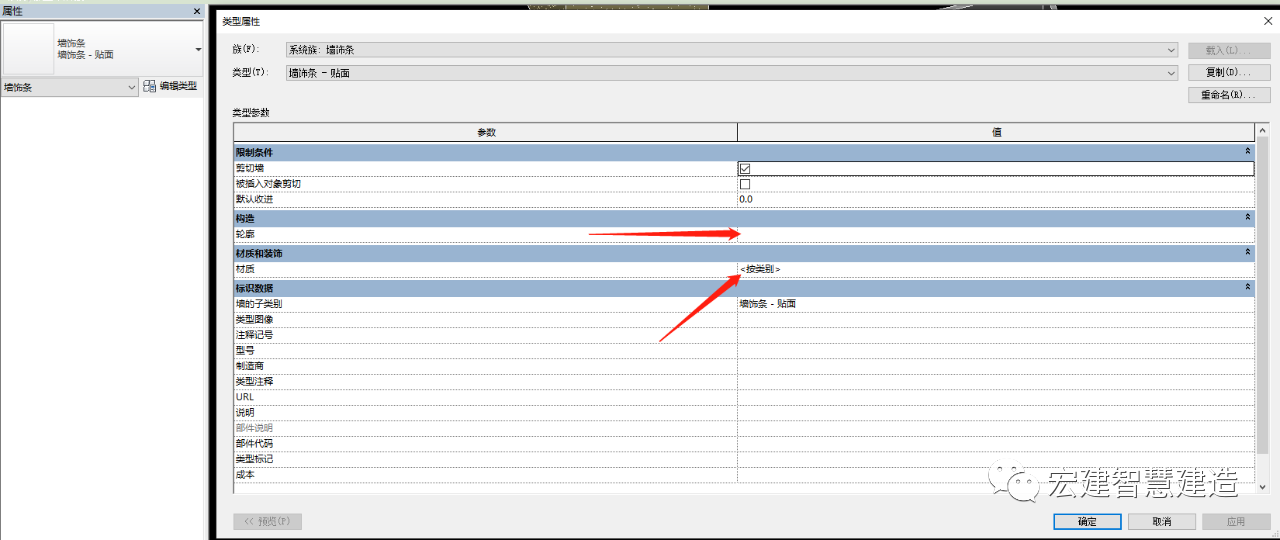
Task: Toggle the 剪切墙 checkbox
Action: [x=745, y=169]
